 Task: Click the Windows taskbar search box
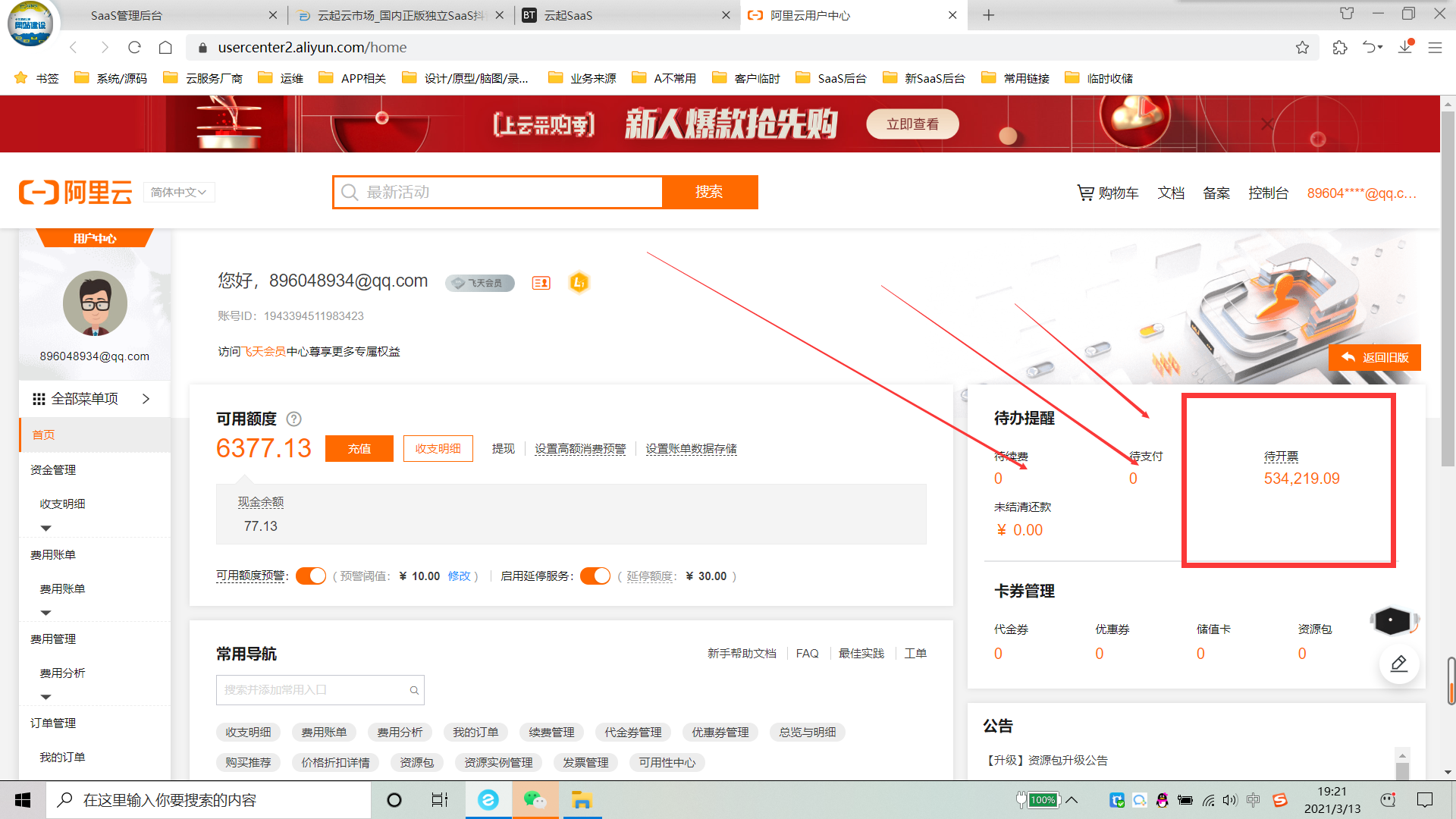pyautogui.click(x=209, y=800)
